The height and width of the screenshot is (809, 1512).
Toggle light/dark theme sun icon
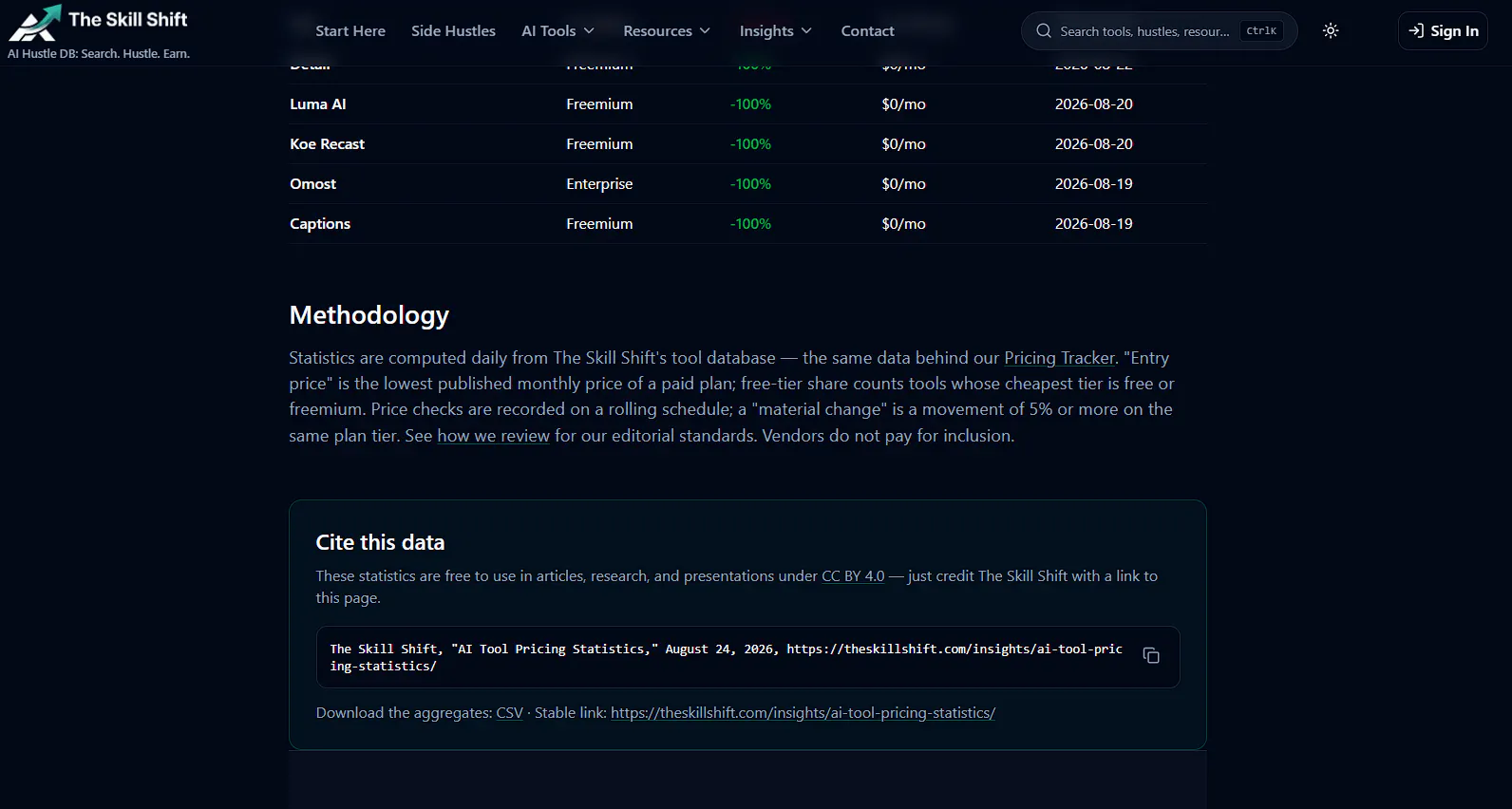tap(1331, 30)
